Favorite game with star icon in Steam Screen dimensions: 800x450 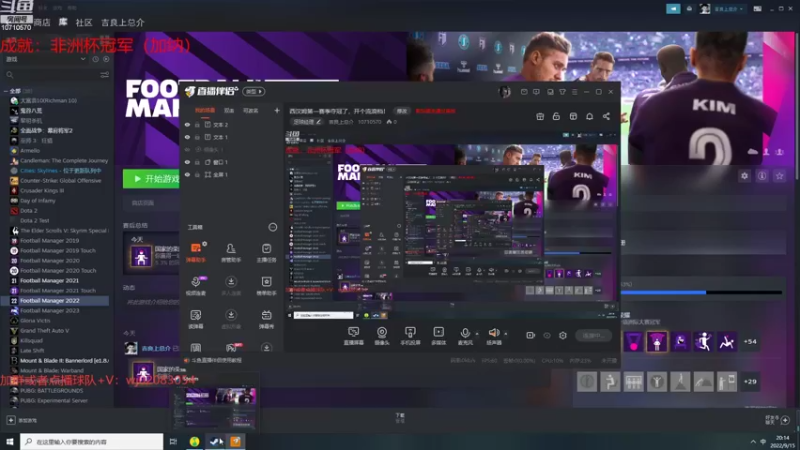pos(779,176)
